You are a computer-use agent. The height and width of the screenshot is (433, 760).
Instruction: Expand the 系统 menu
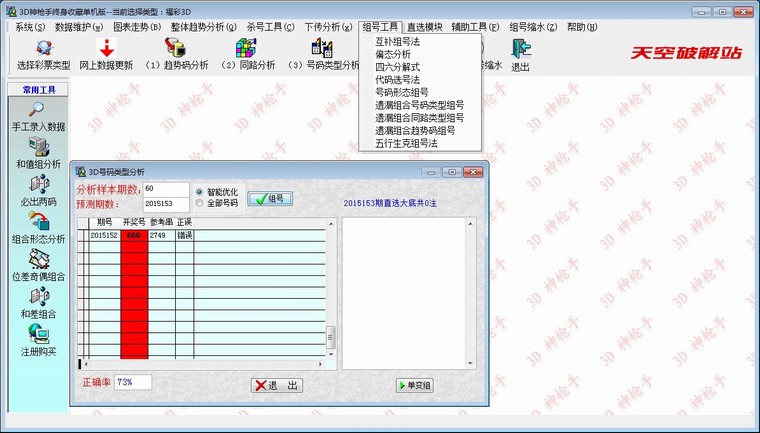click(30, 27)
